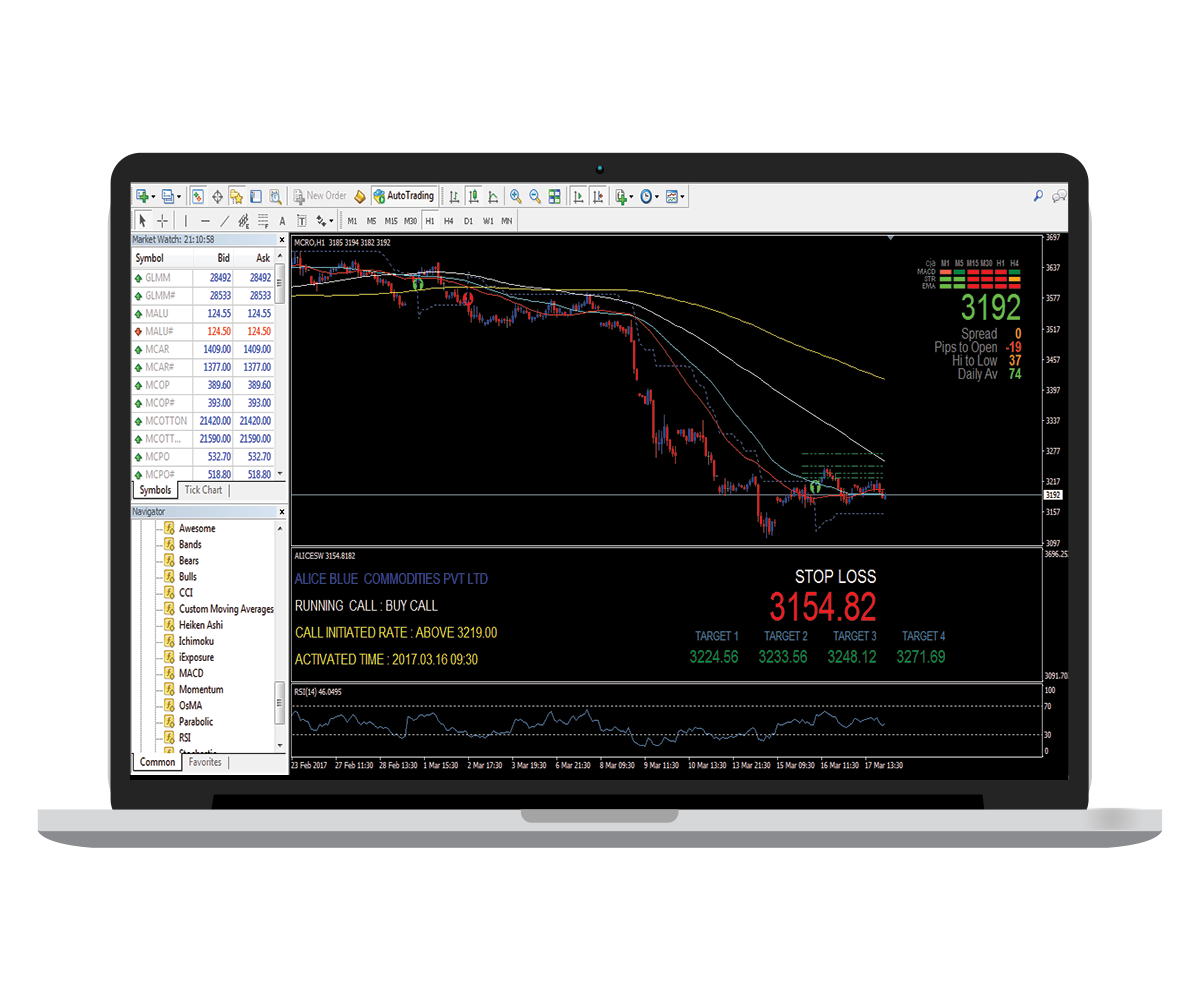Toggle the Market Watch panel icon

tap(198, 196)
